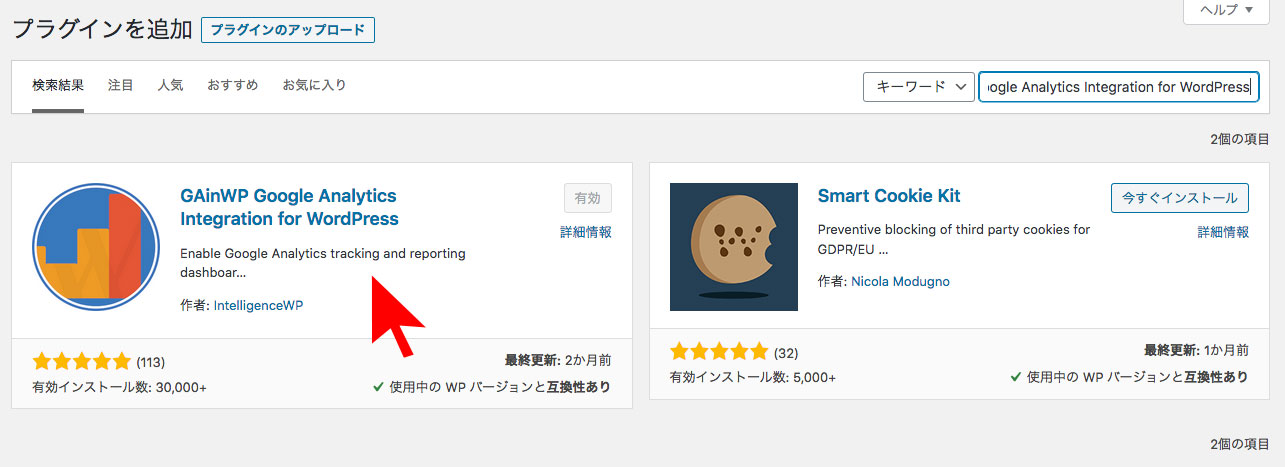Switch to the 注目 tab

pyautogui.click(x=121, y=85)
